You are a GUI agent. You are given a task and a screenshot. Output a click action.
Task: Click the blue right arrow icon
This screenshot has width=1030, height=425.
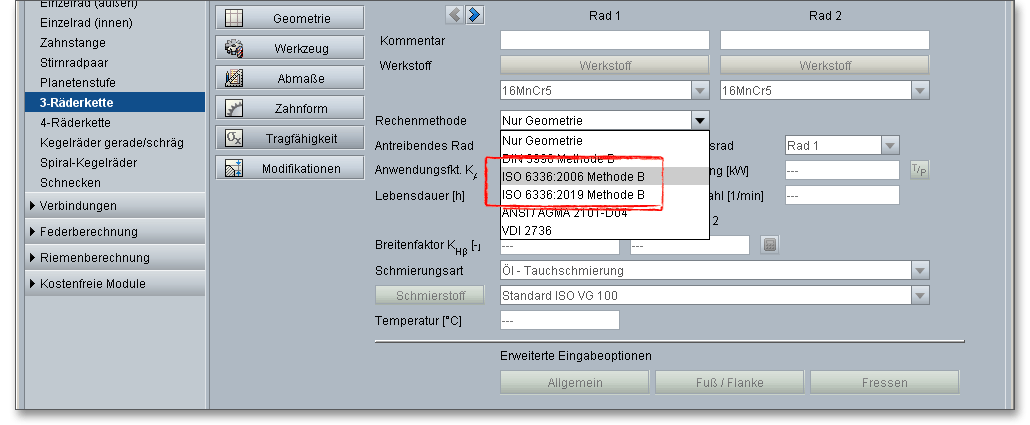[x=474, y=14]
